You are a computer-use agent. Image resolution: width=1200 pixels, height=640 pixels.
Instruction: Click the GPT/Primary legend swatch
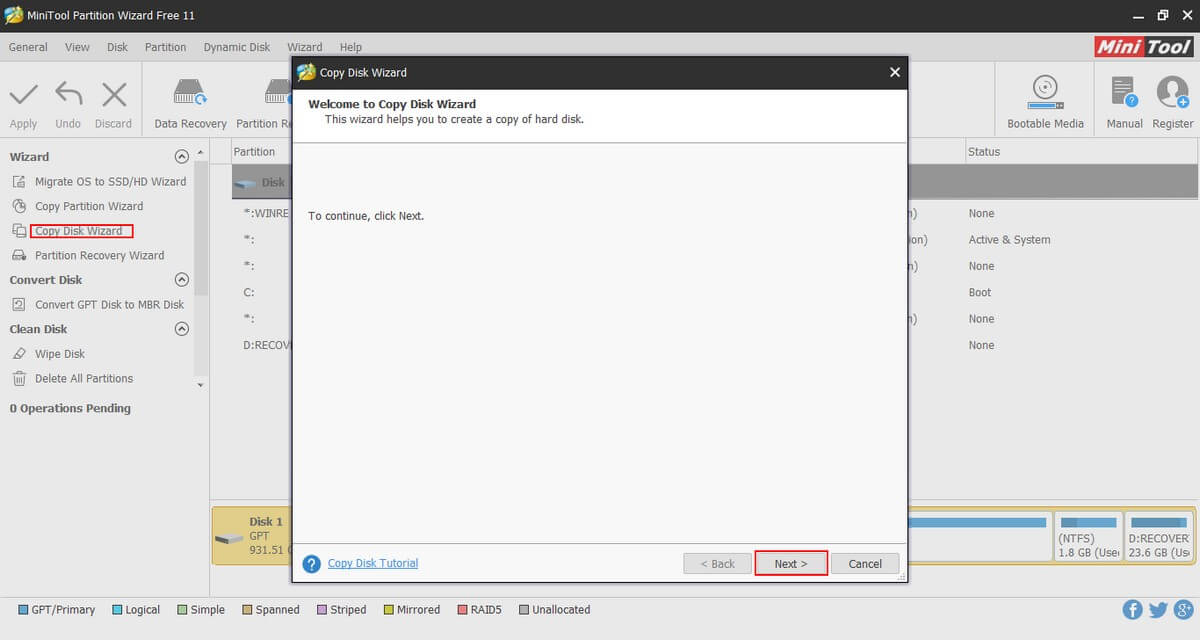pos(24,610)
